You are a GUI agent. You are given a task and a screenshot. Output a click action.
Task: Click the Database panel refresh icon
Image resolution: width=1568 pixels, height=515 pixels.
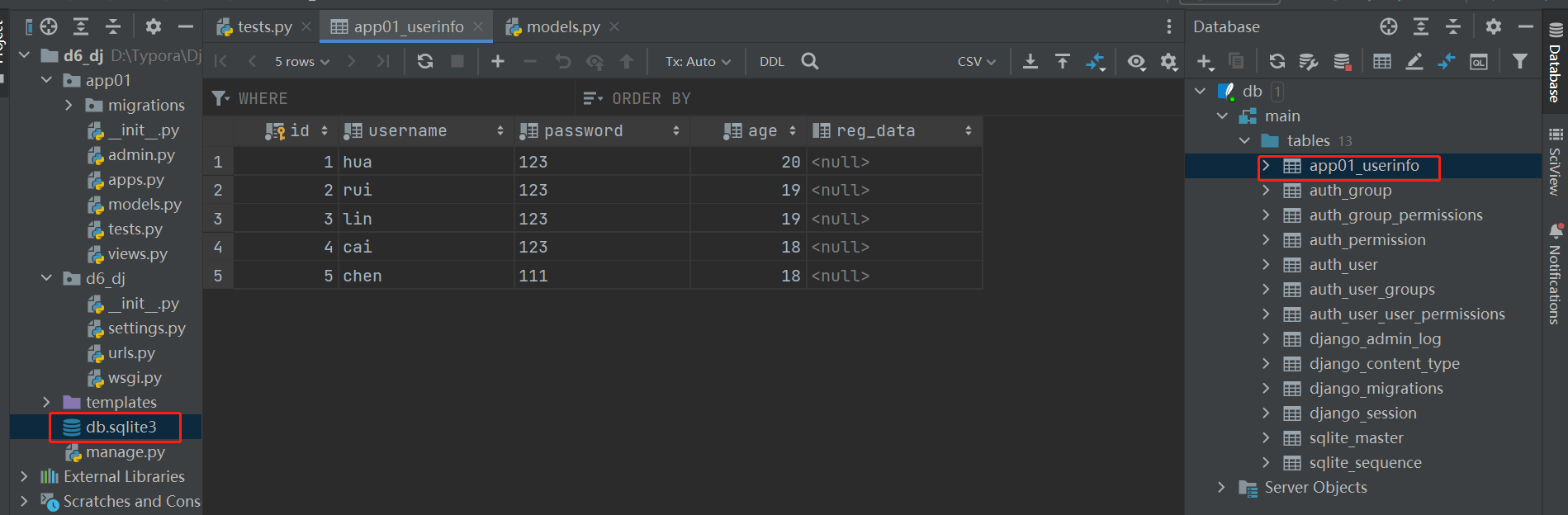(1277, 61)
